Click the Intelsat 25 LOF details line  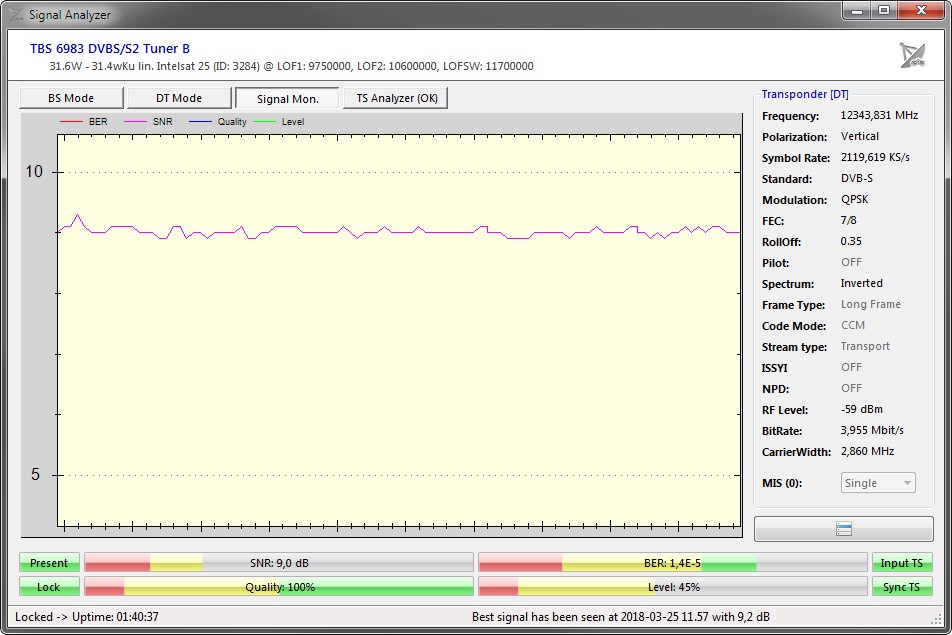[291, 66]
